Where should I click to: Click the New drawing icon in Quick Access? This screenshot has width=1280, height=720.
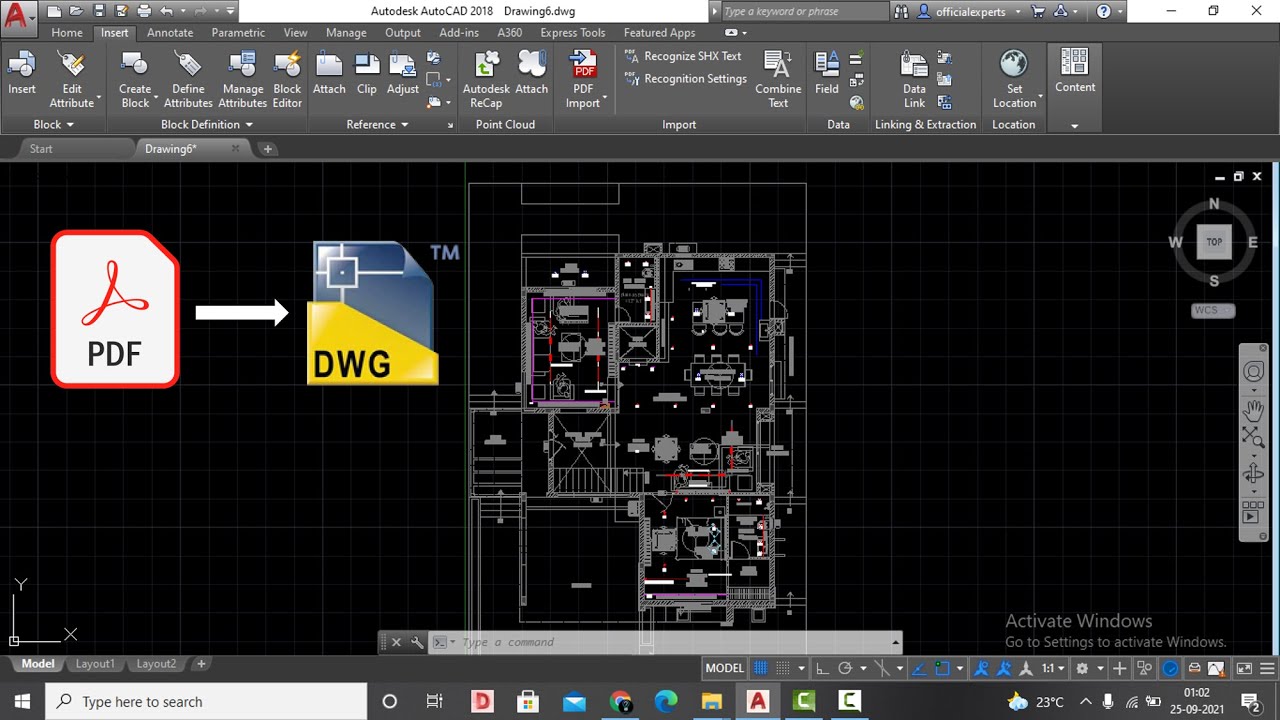[x=54, y=11]
